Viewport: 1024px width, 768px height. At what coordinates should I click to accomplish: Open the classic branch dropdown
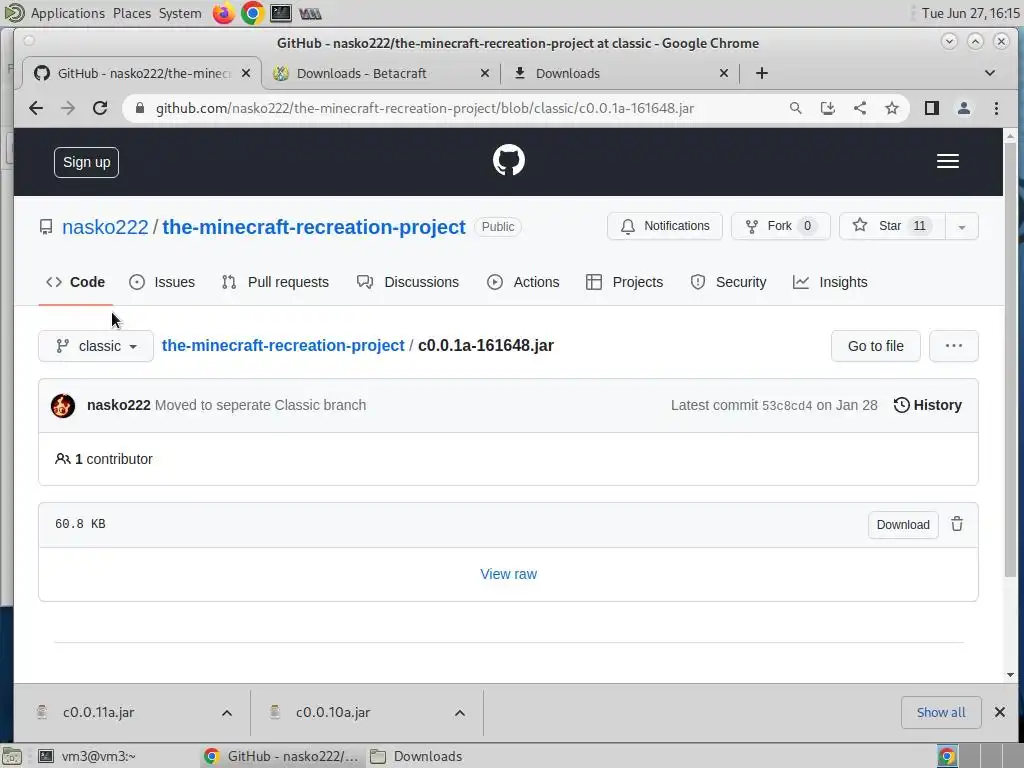[x=96, y=346]
